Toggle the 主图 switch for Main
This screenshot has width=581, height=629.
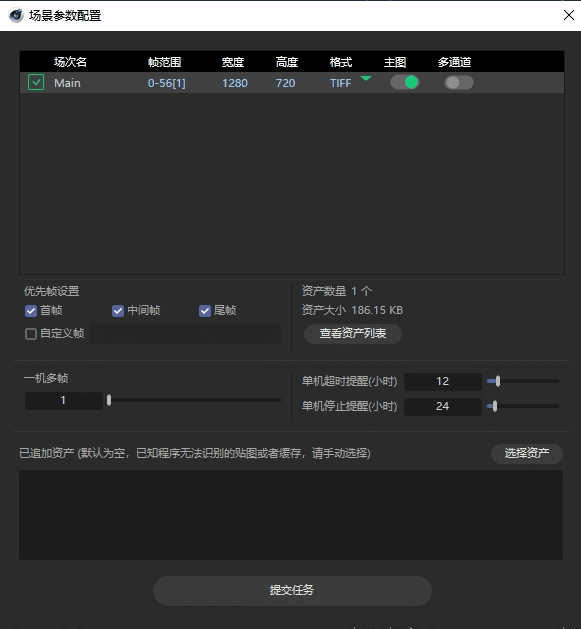tap(405, 83)
